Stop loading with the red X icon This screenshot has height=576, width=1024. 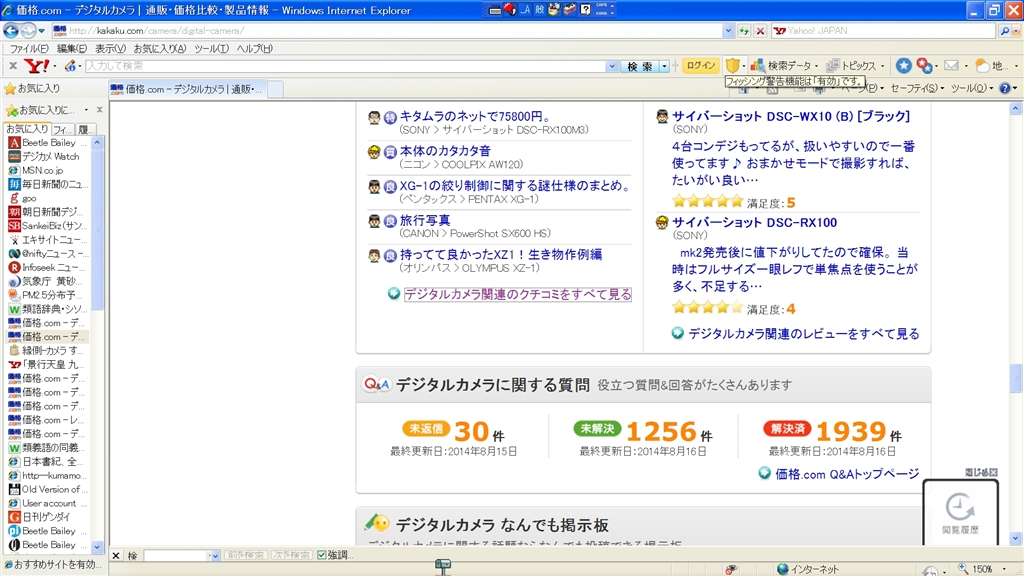click(x=760, y=31)
